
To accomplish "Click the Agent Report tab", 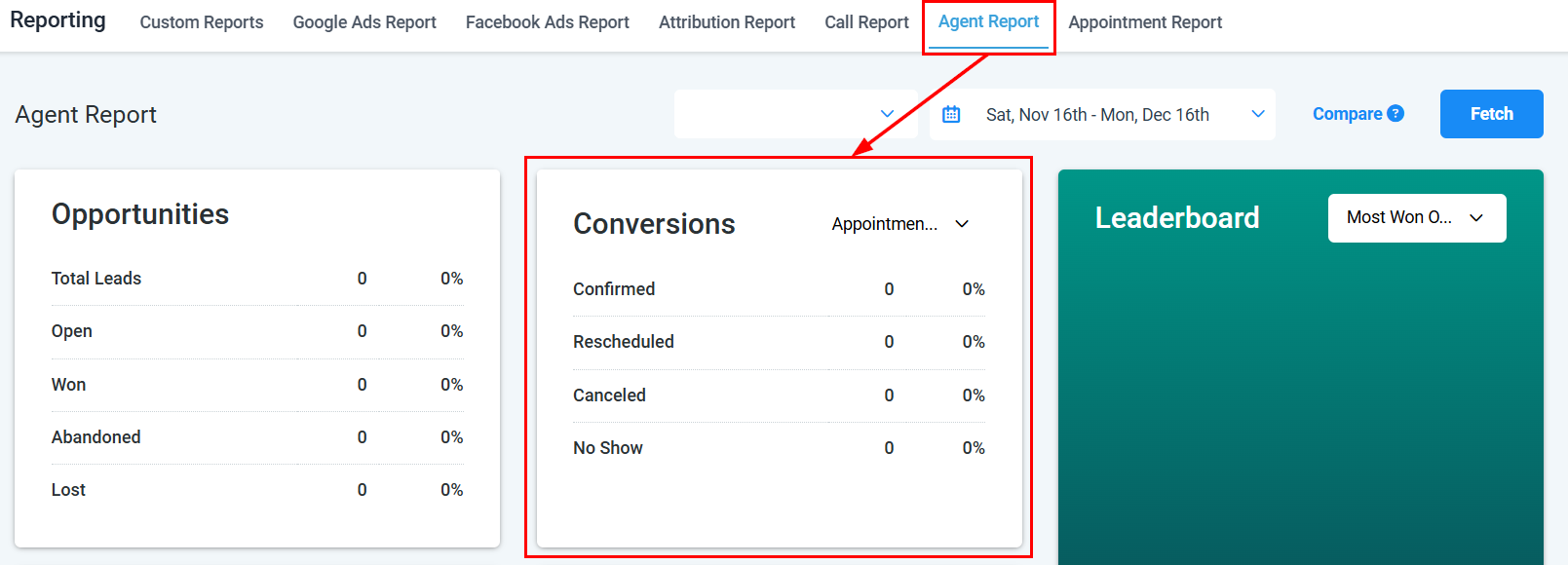I will click(x=988, y=22).
